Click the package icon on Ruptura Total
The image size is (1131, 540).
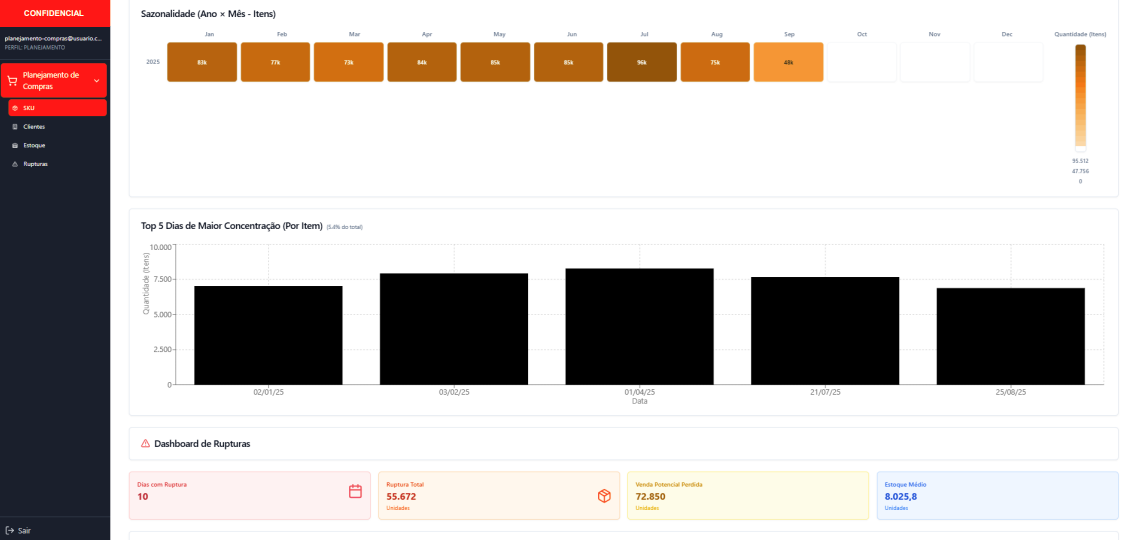(604, 496)
